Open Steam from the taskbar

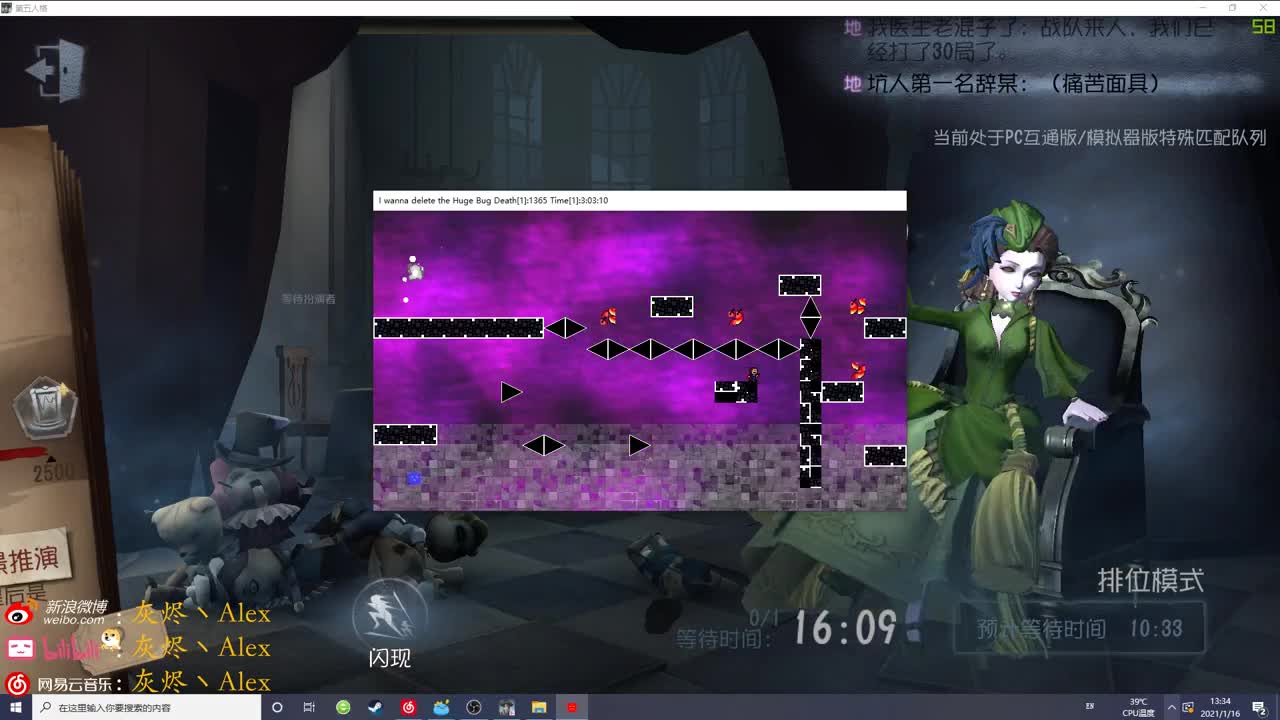(x=375, y=707)
